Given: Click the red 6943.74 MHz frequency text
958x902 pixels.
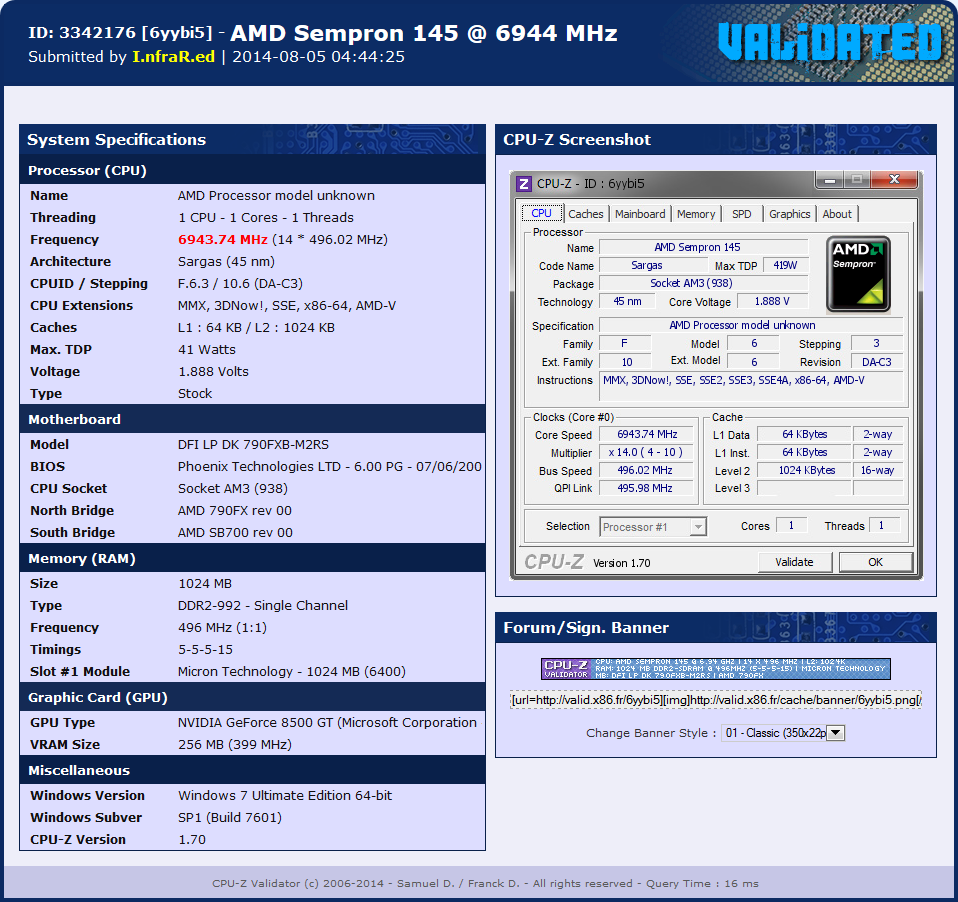Looking at the screenshot, I should 222,240.
